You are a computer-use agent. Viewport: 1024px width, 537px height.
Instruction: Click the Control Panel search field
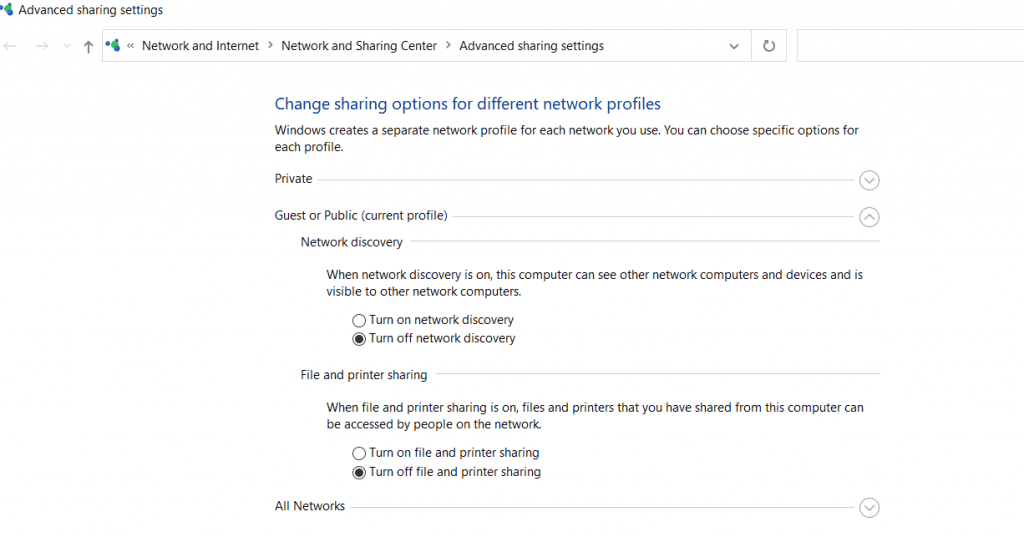910,46
